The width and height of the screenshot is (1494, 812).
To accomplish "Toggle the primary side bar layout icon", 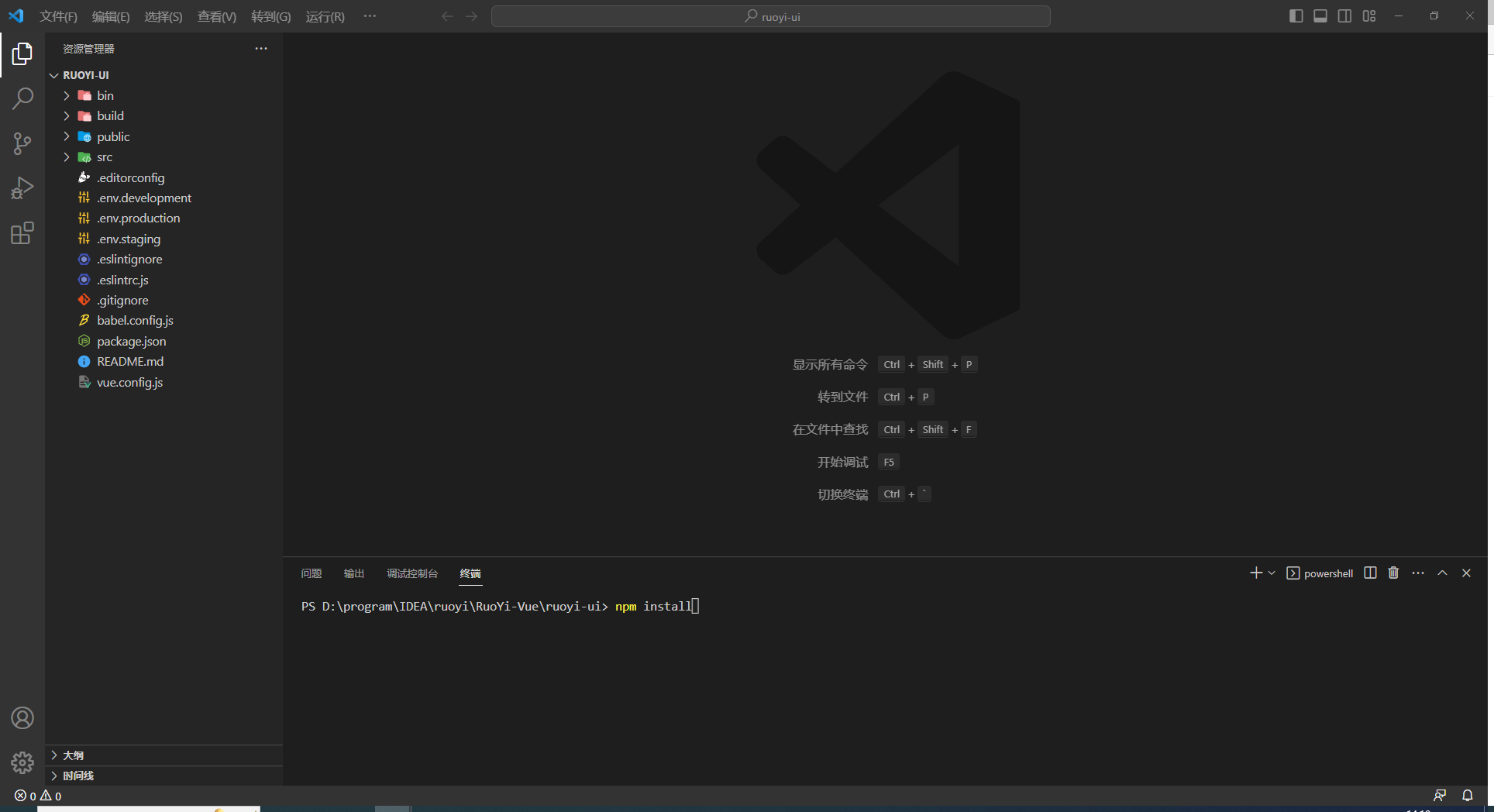I will [1296, 16].
